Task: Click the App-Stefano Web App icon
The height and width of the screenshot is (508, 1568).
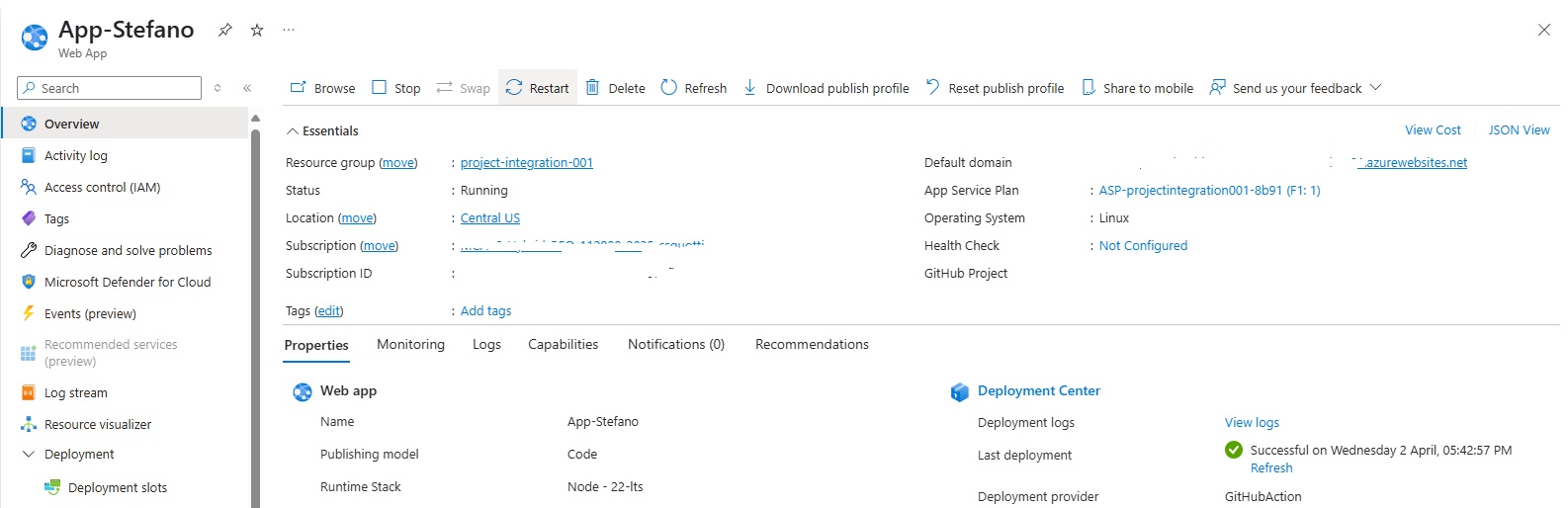Action: pos(35,38)
